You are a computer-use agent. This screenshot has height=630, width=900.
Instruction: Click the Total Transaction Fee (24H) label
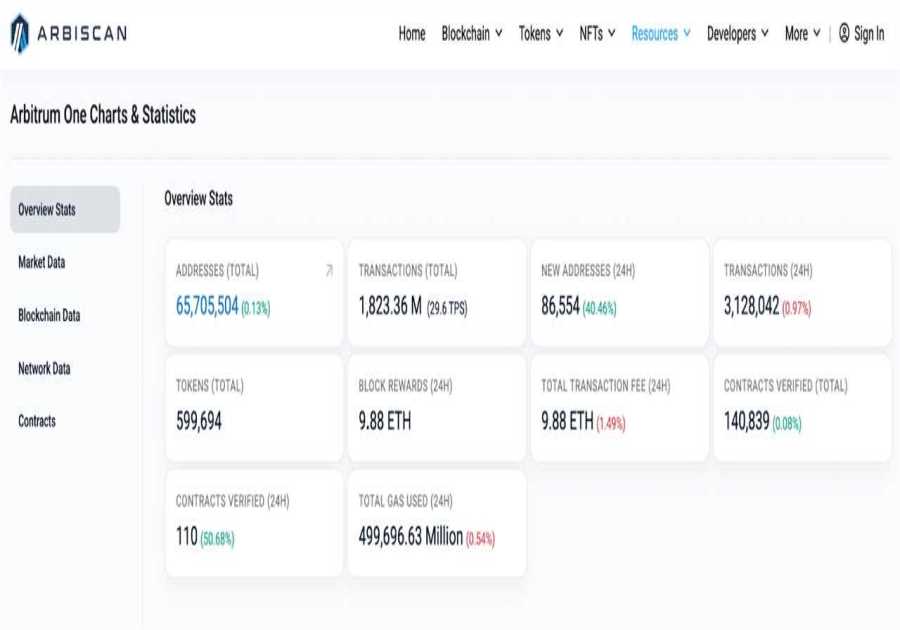[x=606, y=386]
